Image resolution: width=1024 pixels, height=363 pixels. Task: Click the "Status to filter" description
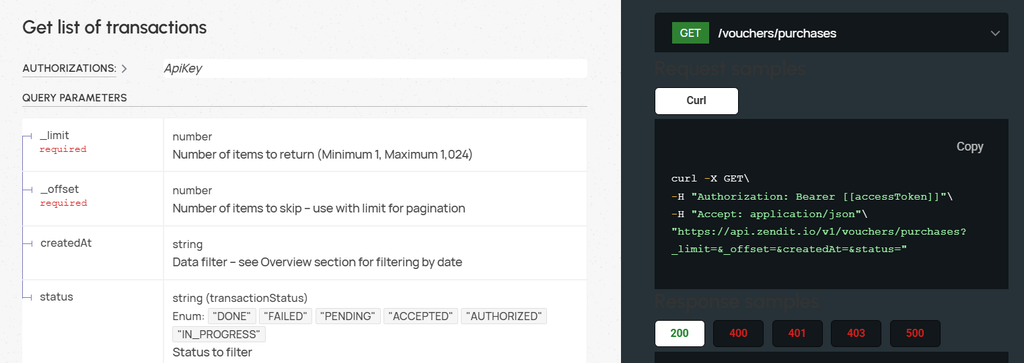point(212,353)
